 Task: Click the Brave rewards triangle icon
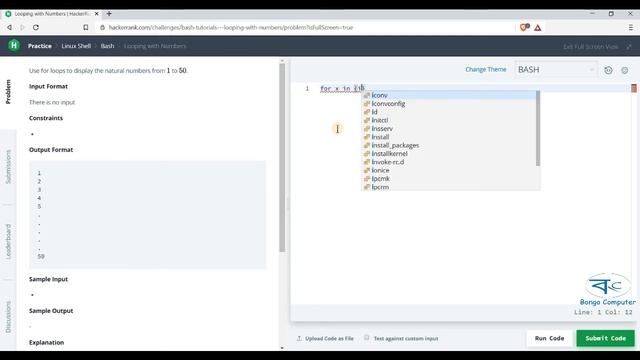click(x=538, y=28)
